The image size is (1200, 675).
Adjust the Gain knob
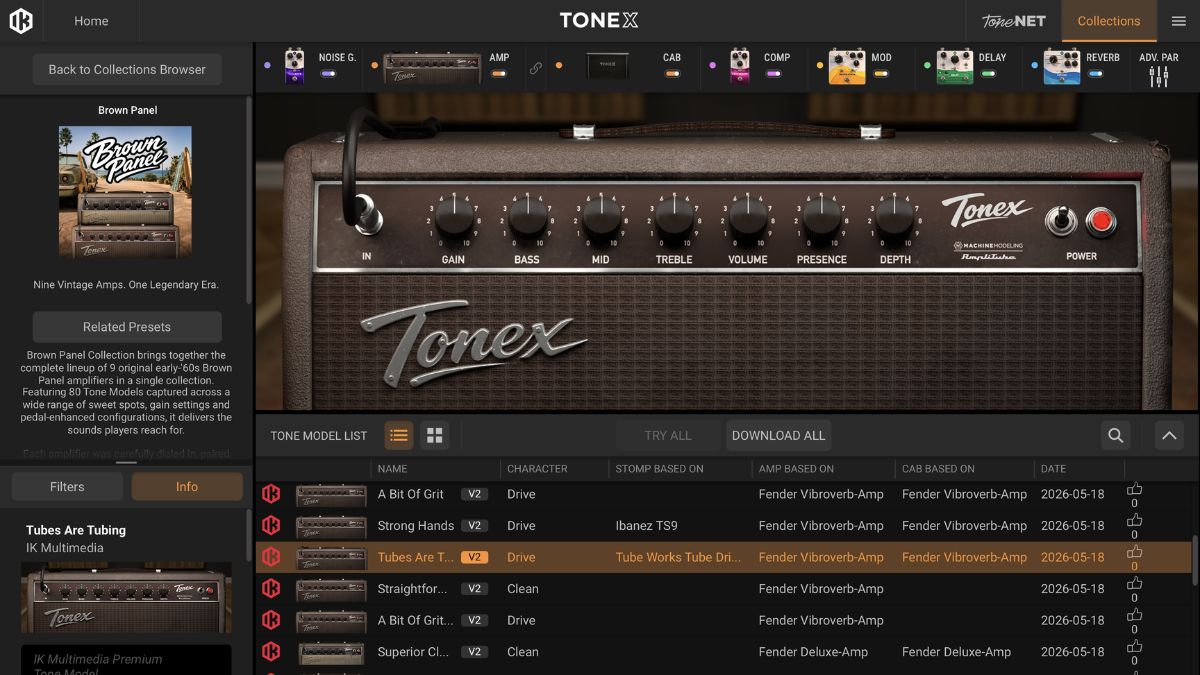click(453, 216)
